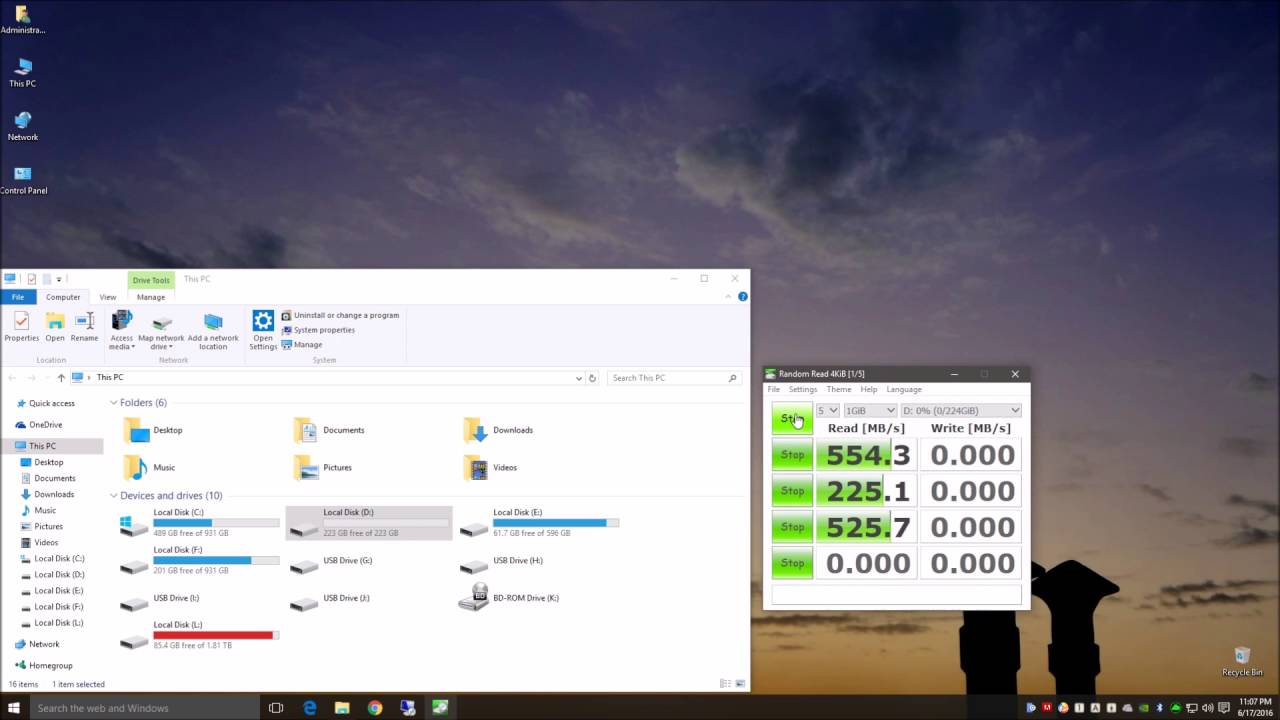Viewport: 1280px width, 720px height.
Task: Refresh the This PC view
Action: tap(592, 378)
